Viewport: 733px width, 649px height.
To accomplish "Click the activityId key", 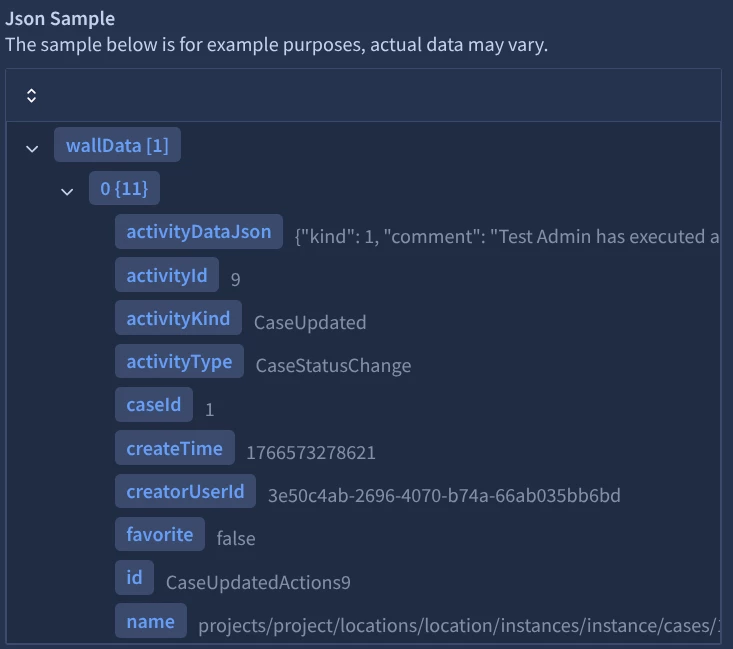I will pos(167,275).
